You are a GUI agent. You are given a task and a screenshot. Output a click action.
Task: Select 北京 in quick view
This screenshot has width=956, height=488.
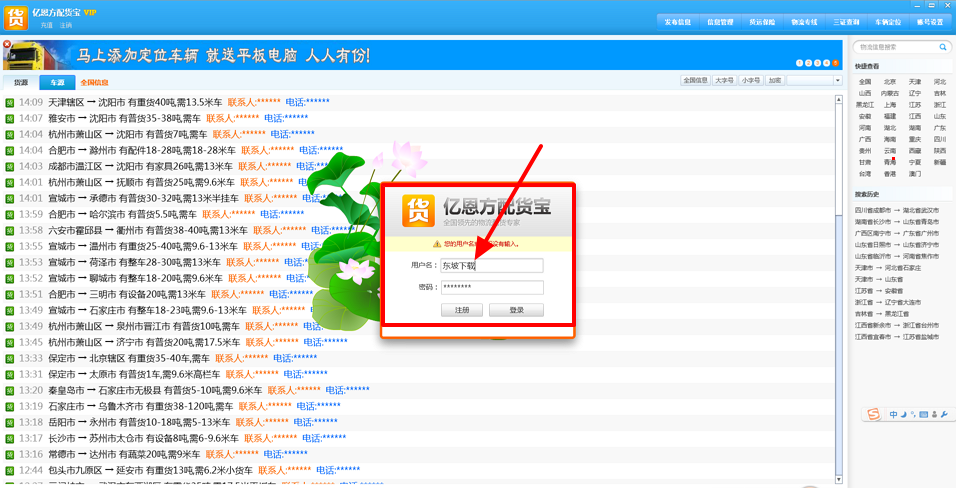coord(890,82)
